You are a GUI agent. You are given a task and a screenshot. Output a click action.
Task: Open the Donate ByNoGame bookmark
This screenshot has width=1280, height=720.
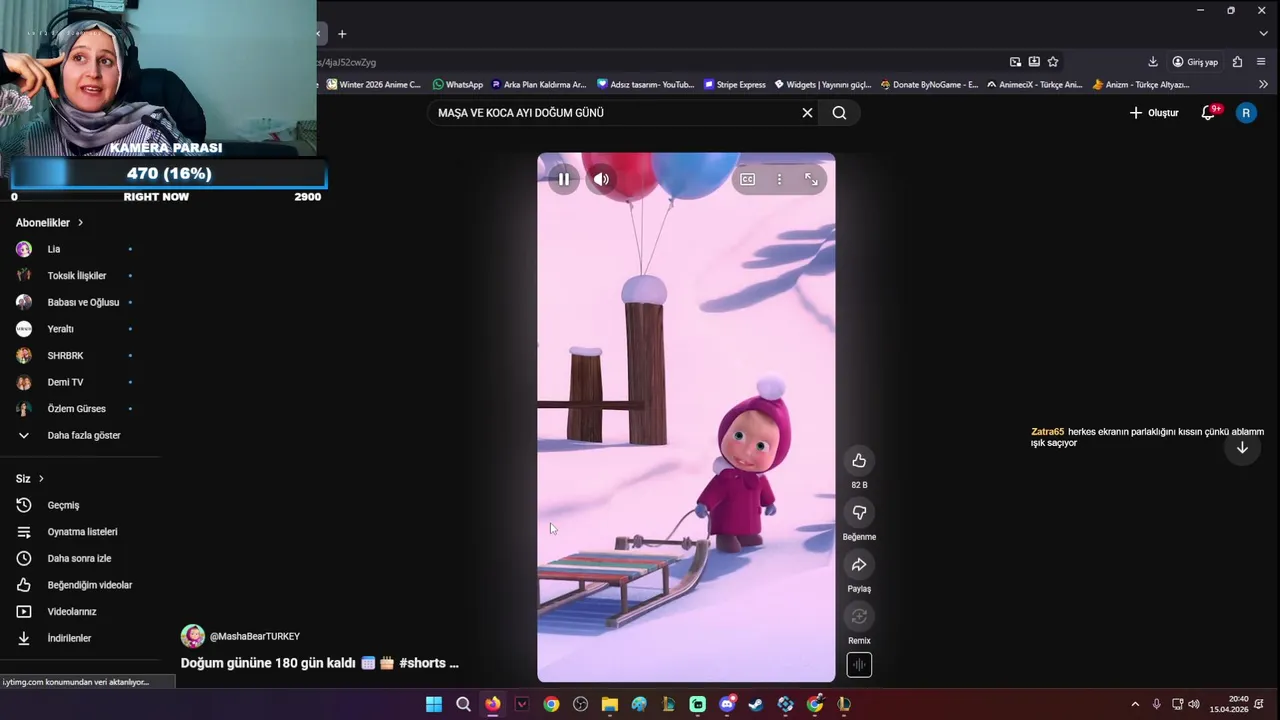tap(929, 85)
